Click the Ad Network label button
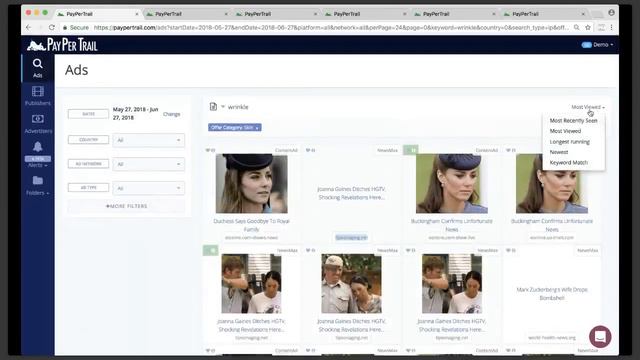The width and height of the screenshot is (640, 360). tap(88, 164)
